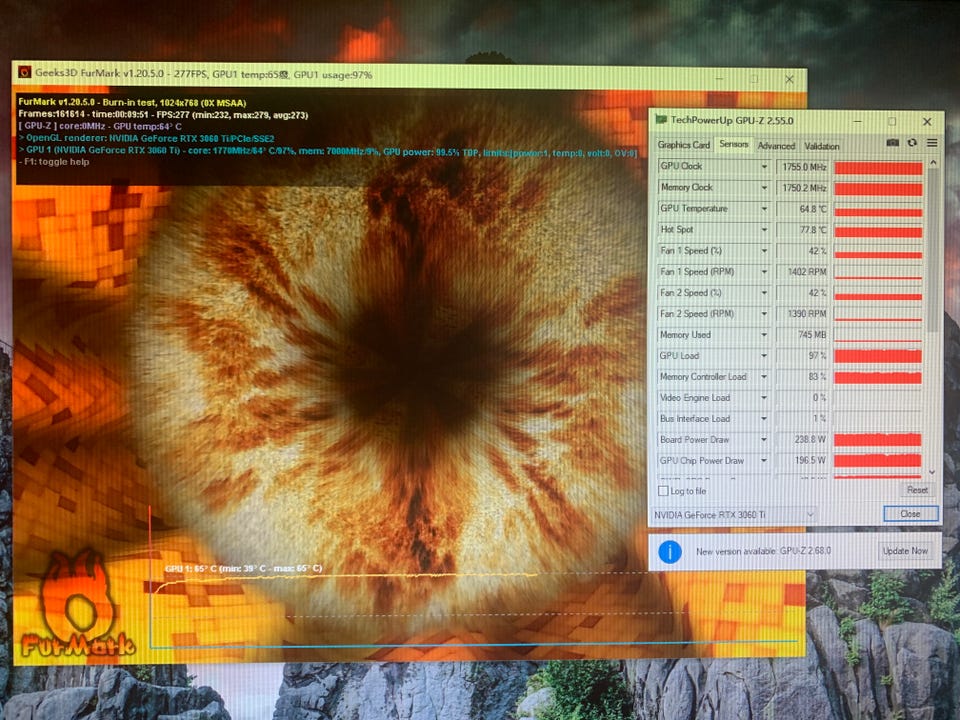Click the 196.5 W GPU Chip Power value

[x=803, y=460]
